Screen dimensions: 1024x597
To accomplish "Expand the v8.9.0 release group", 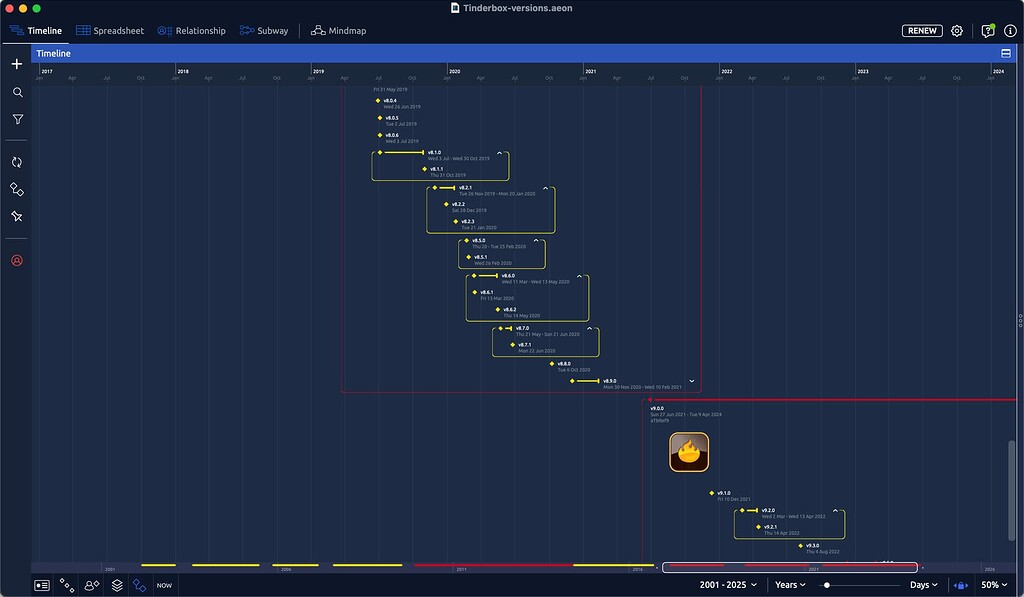I will (x=690, y=381).
